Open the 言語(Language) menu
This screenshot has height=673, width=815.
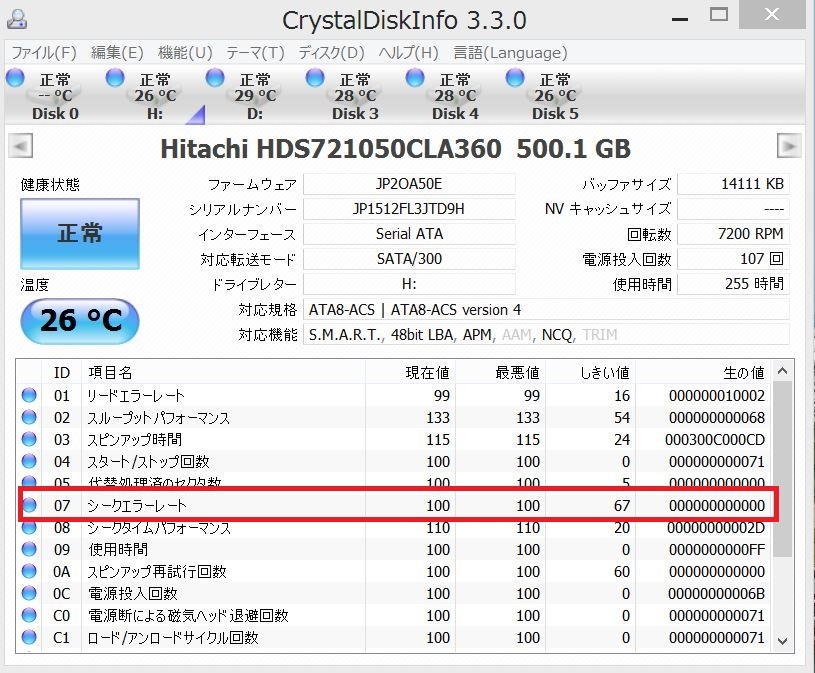click(x=509, y=52)
